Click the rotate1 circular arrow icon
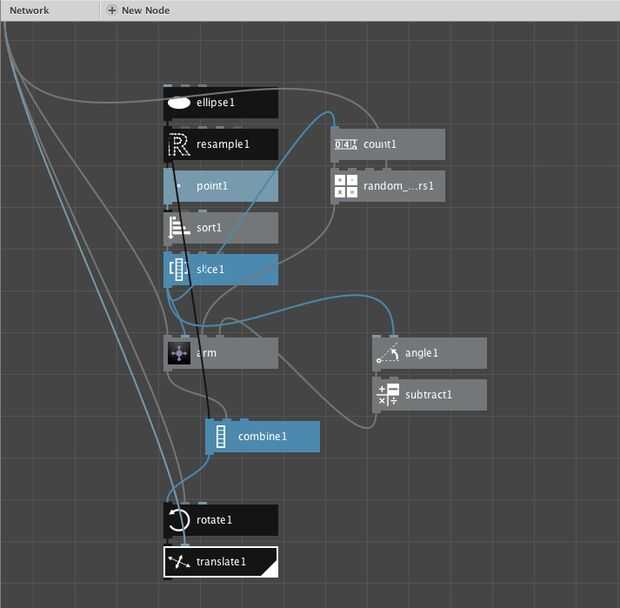Image resolution: width=620 pixels, height=608 pixels. [179, 520]
